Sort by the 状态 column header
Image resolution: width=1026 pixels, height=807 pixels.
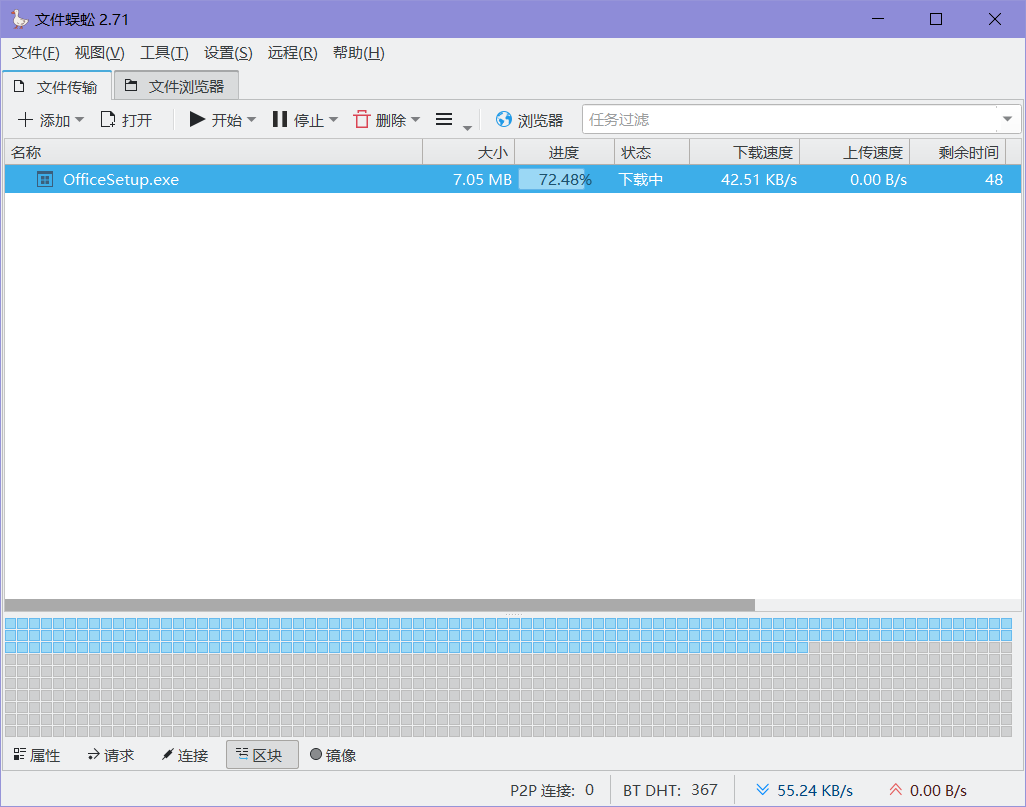click(x=652, y=152)
